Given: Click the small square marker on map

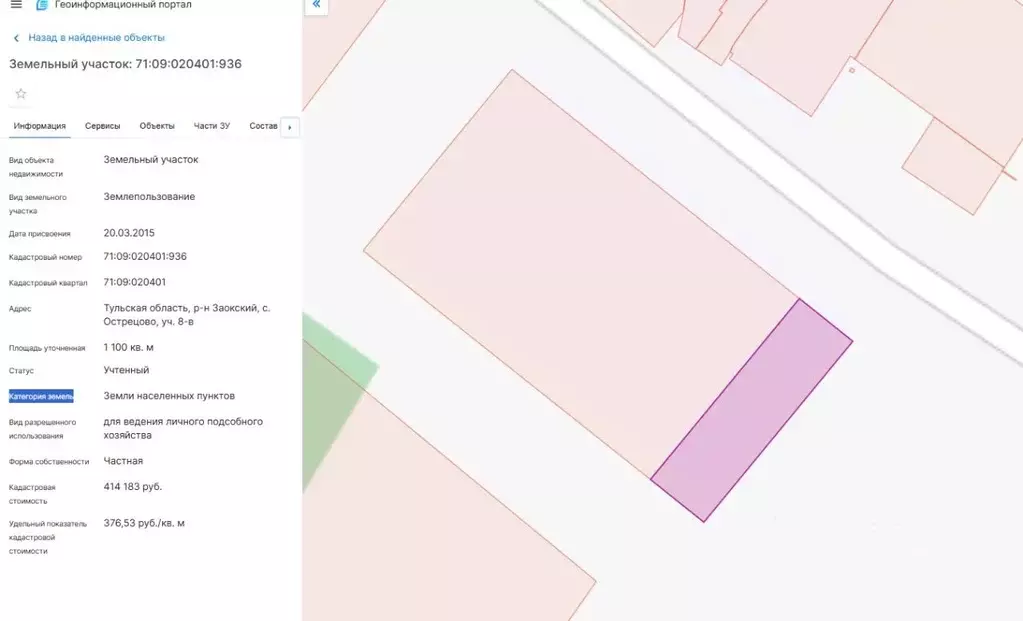Looking at the screenshot, I should coord(851,70).
